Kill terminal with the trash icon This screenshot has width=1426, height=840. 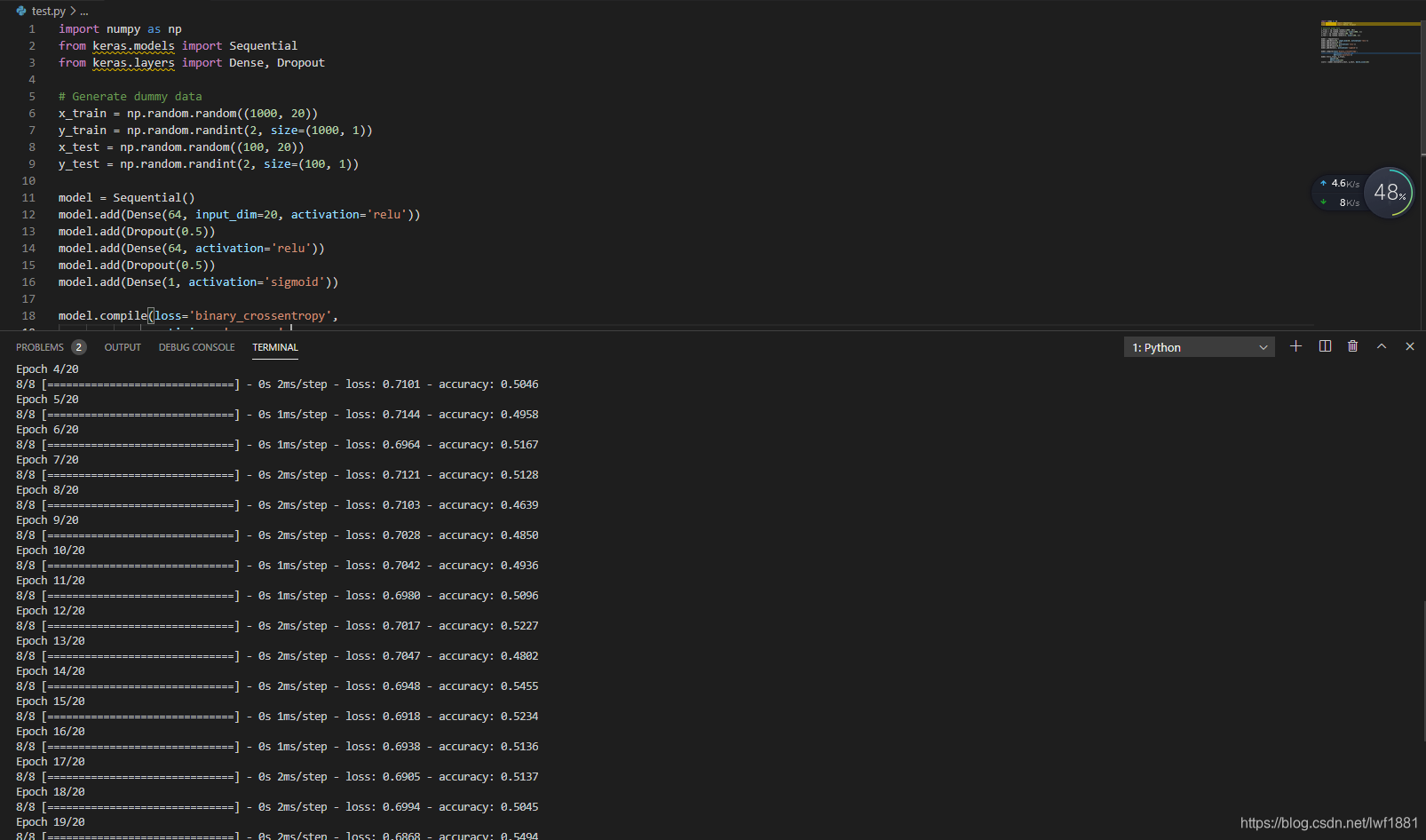pos(1352,346)
